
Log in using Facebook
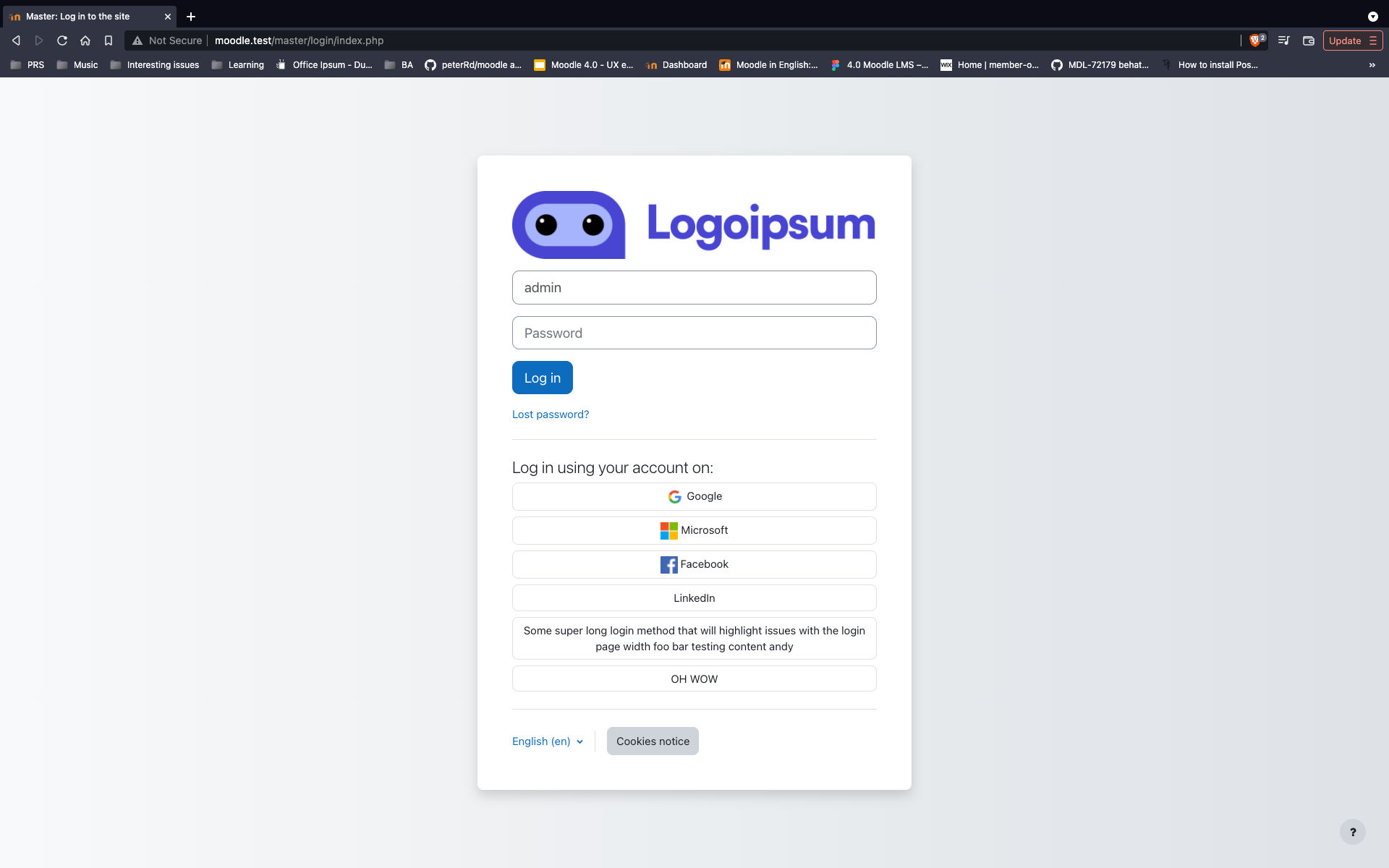(x=694, y=564)
